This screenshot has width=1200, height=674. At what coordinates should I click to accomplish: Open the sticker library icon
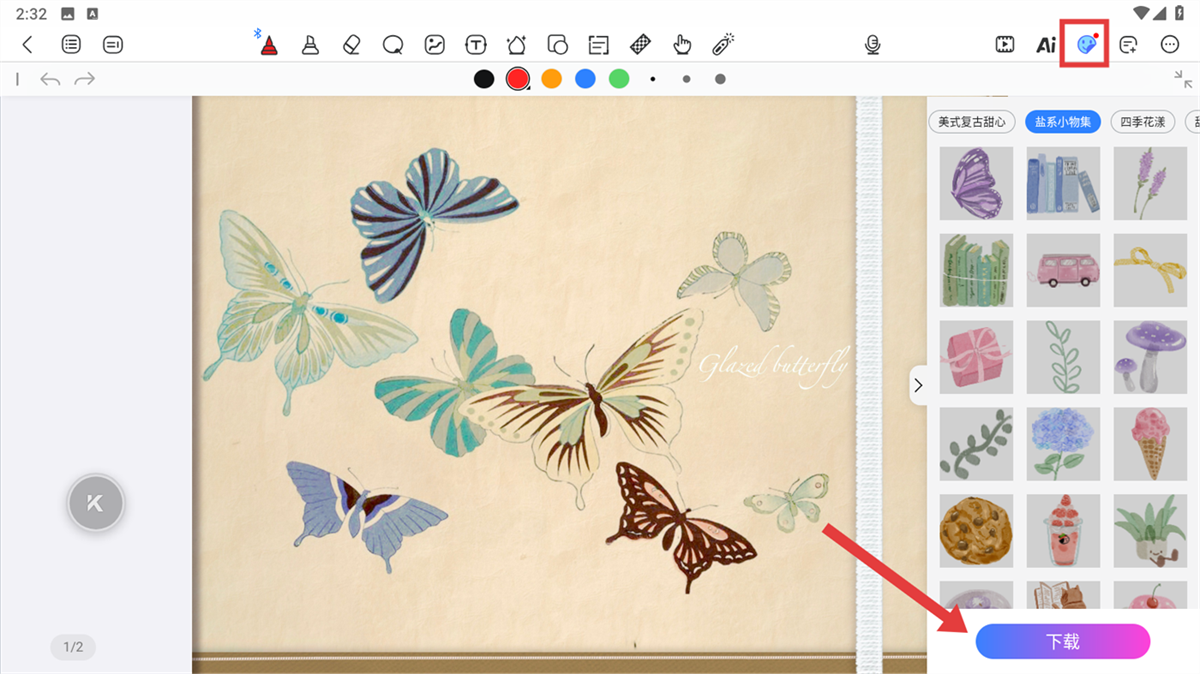tap(1087, 44)
